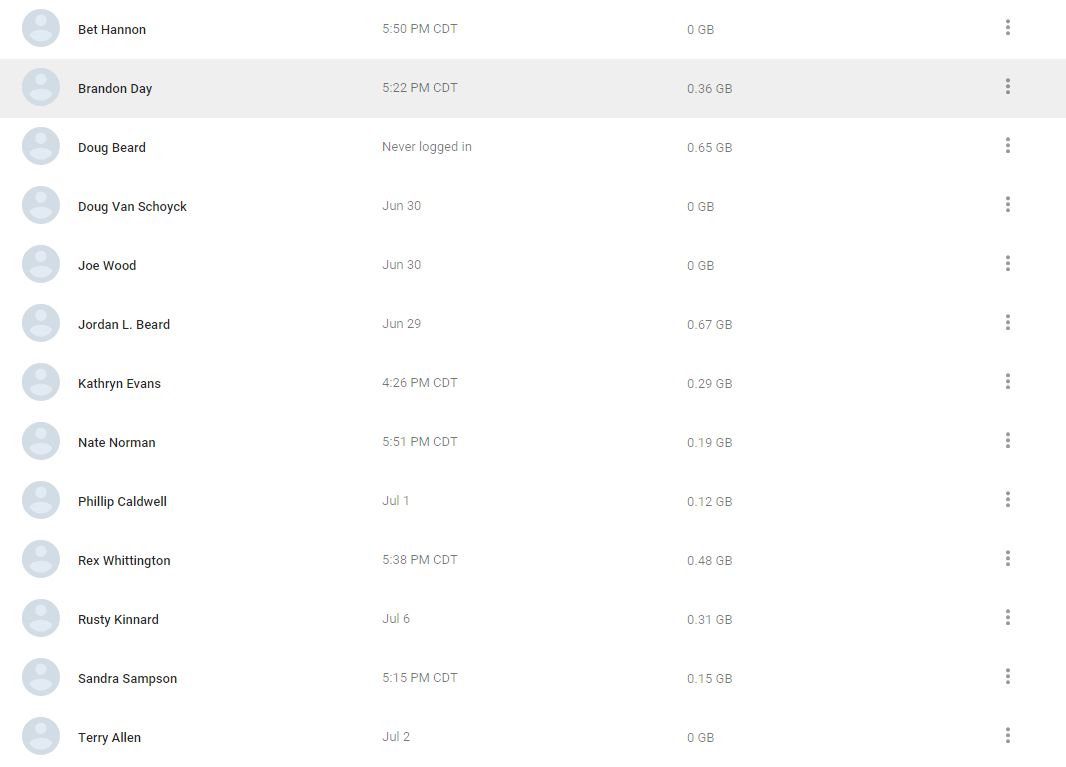Viewport: 1066px width, 767px height.
Task: Open three-dot menu for Rusty Kinnard
Action: click(1007, 618)
